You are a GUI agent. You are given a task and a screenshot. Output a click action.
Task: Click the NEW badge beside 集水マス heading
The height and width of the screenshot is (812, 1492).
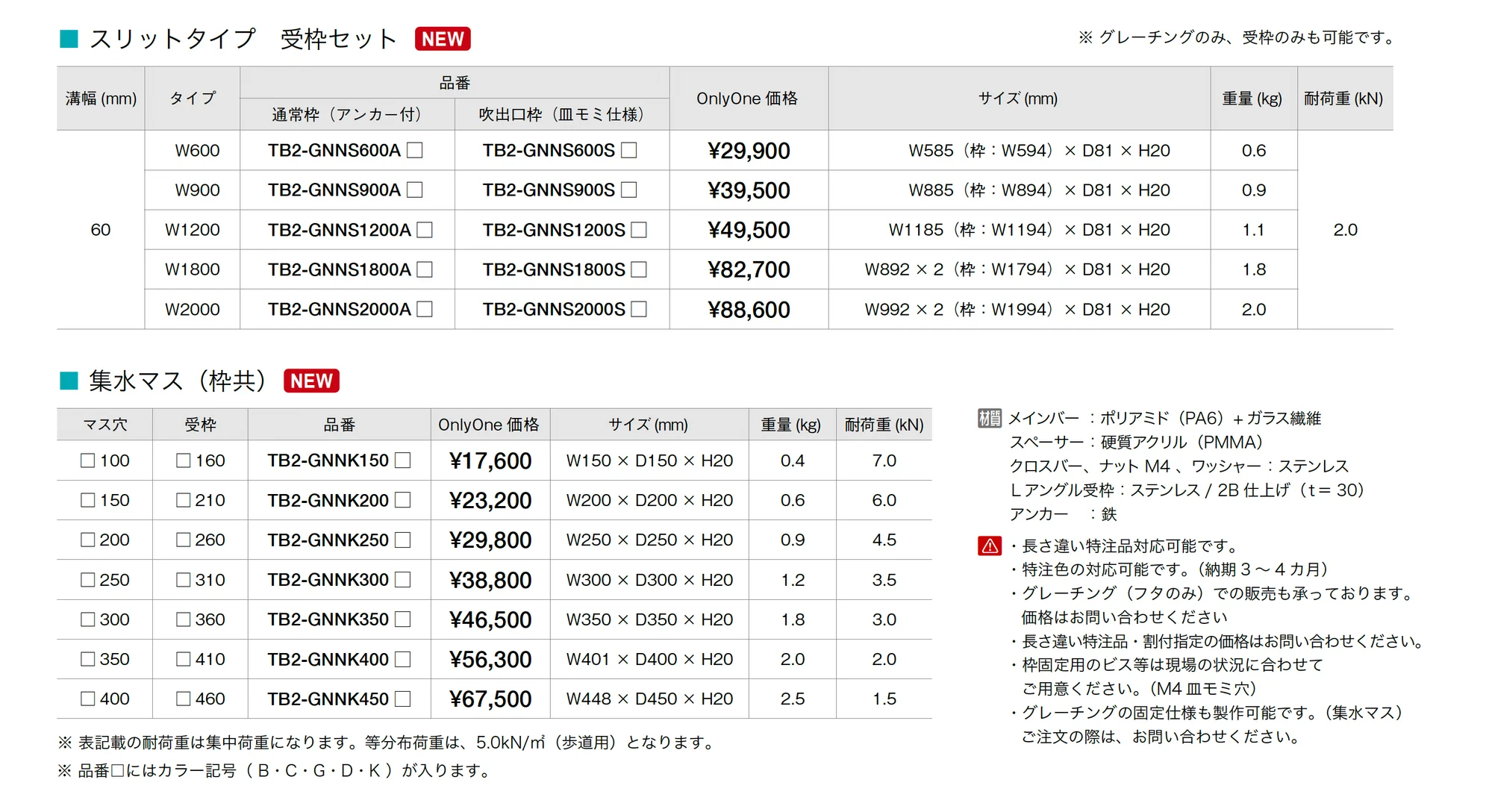(x=311, y=381)
